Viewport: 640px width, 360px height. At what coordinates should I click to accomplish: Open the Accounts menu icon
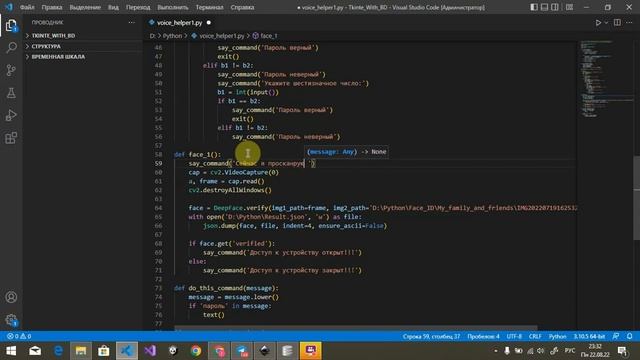tap(11, 297)
